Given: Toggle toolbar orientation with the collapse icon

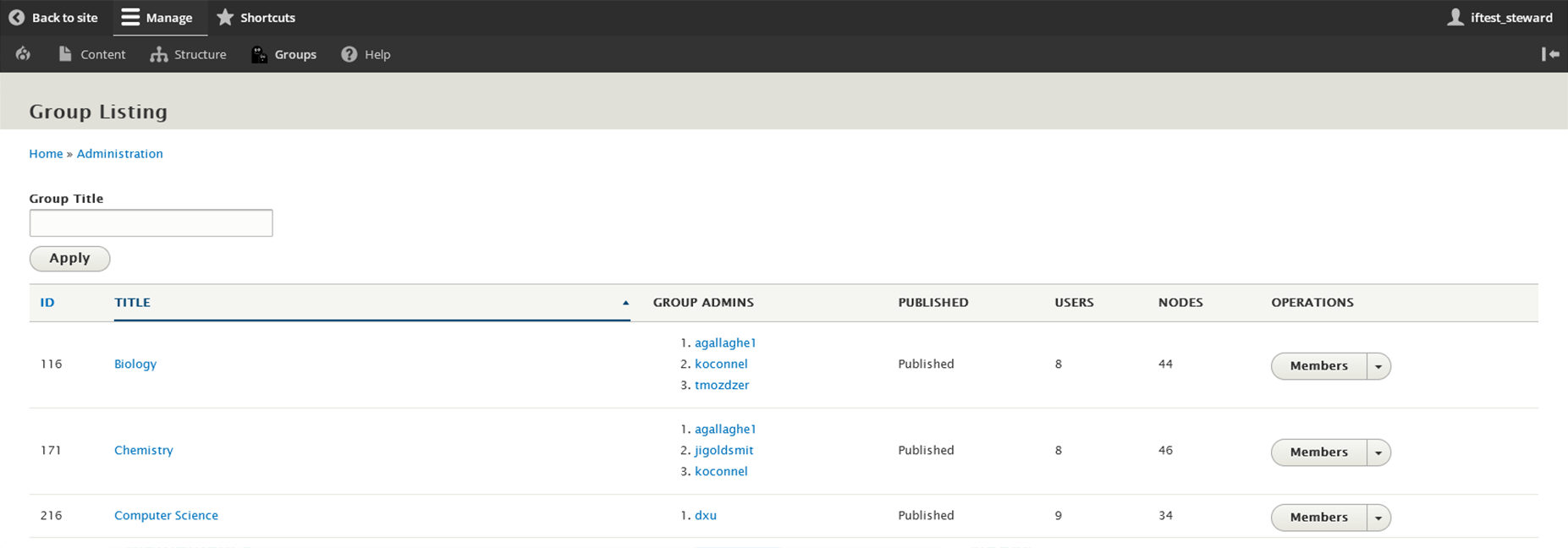Looking at the screenshot, I should (x=1550, y=54).
